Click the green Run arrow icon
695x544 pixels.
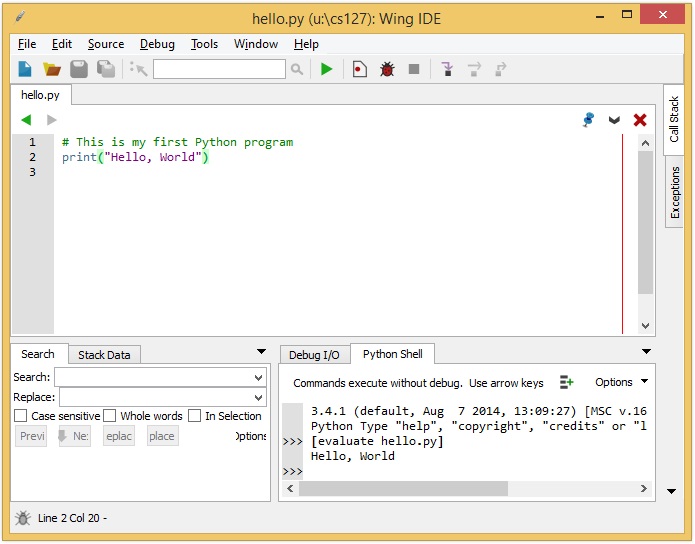(x=326, y=69)
